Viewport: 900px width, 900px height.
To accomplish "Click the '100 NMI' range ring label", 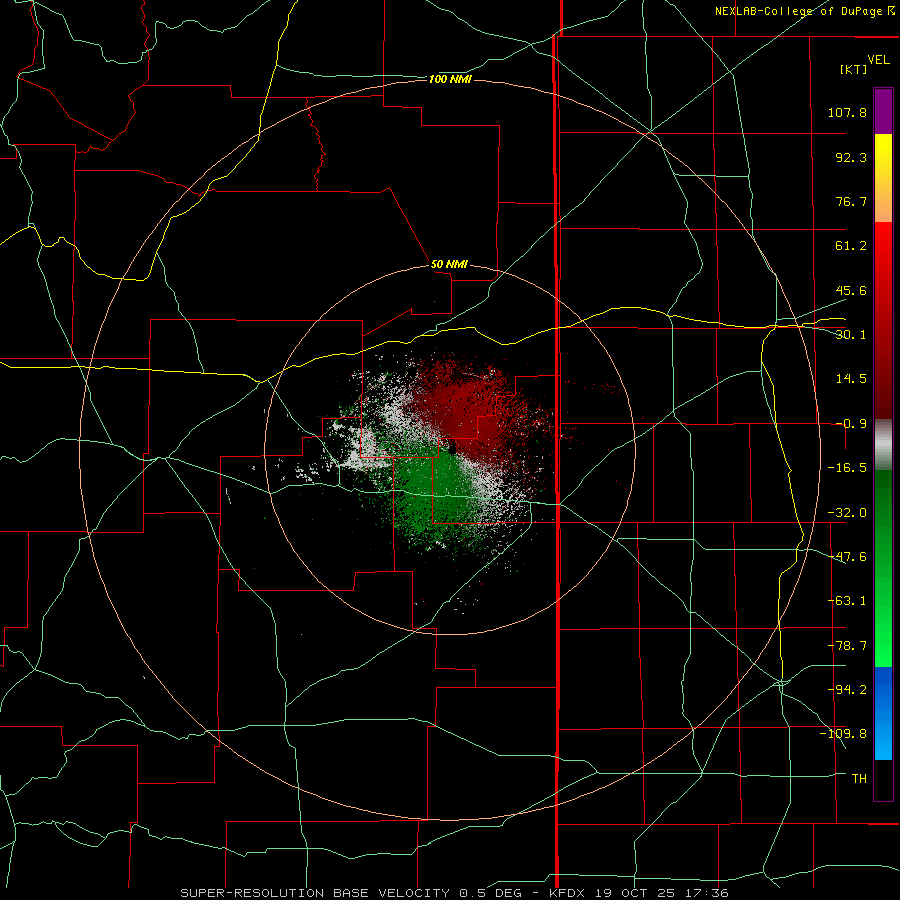I will tap(450, 79).
